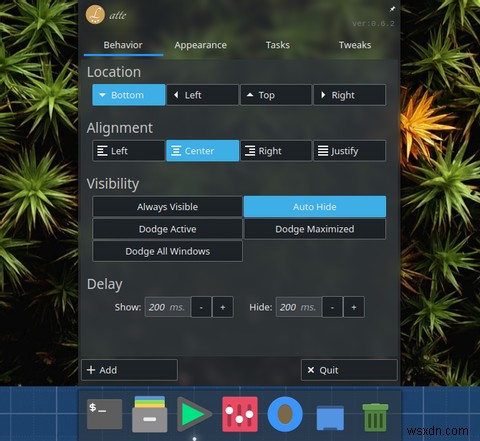Switch to the Behavior tab
The image size is (480, 441).
point(123,45)
